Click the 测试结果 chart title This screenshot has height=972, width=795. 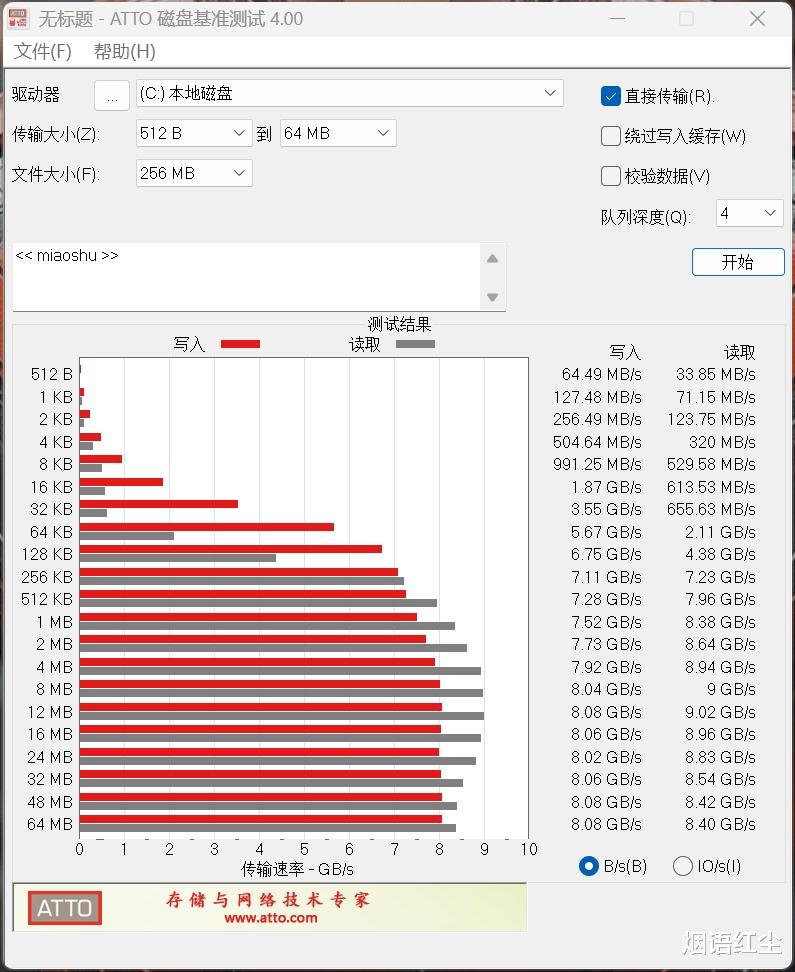[x=399, y=324]
